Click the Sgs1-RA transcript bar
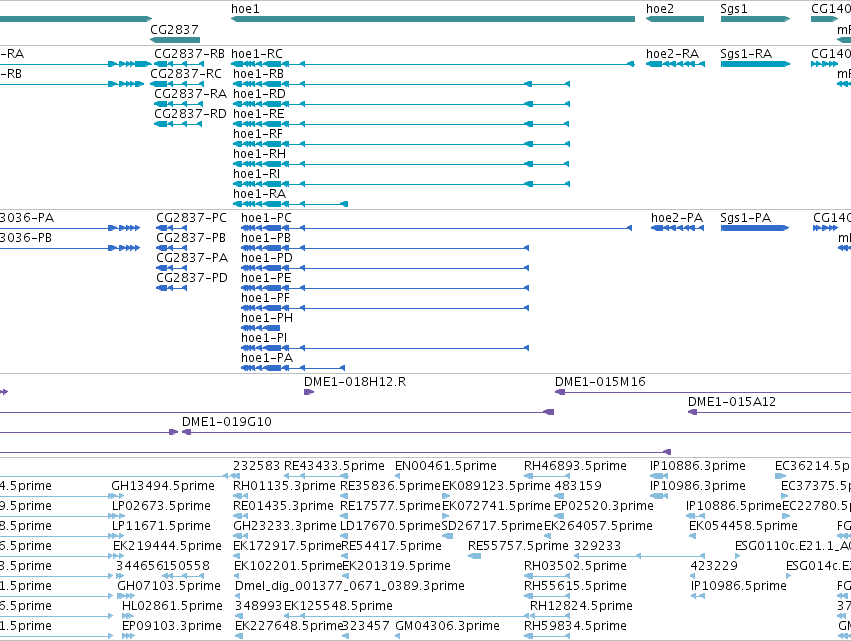851x641 pixels. click(x=755, y=64)
